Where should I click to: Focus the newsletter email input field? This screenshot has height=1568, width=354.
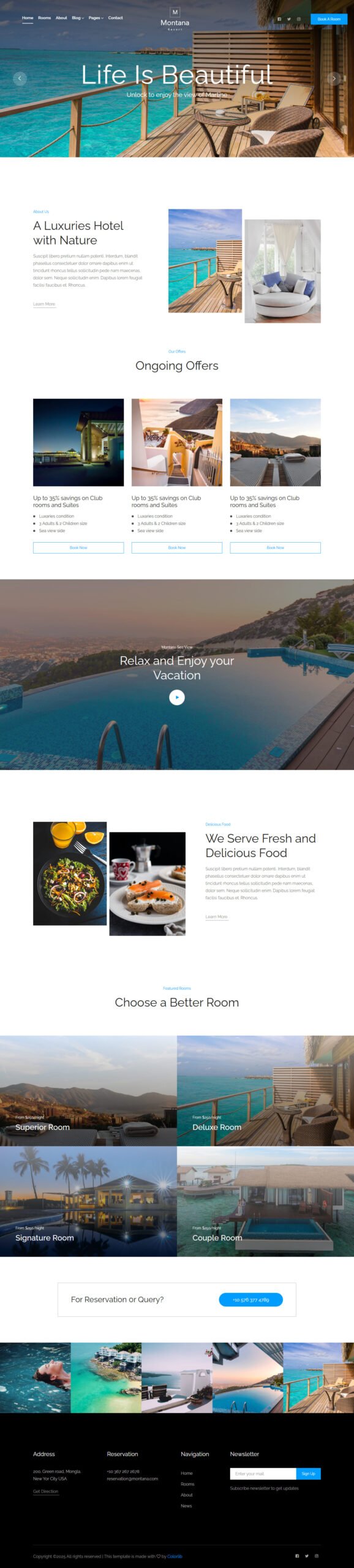[x=263, y=1474]
